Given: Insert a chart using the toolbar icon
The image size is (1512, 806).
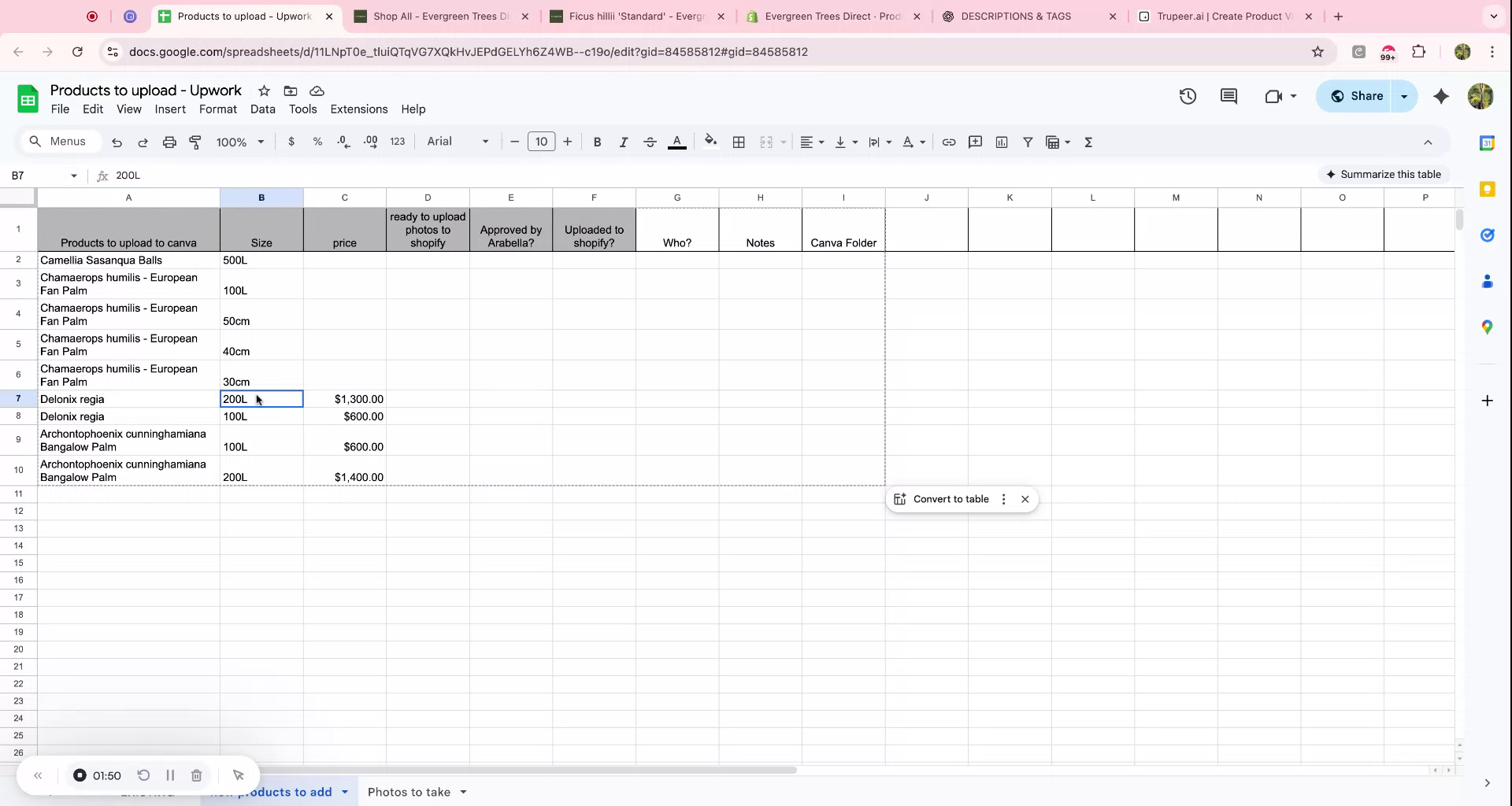Looking at the screenshot, I should click(x=1002, y=142).
